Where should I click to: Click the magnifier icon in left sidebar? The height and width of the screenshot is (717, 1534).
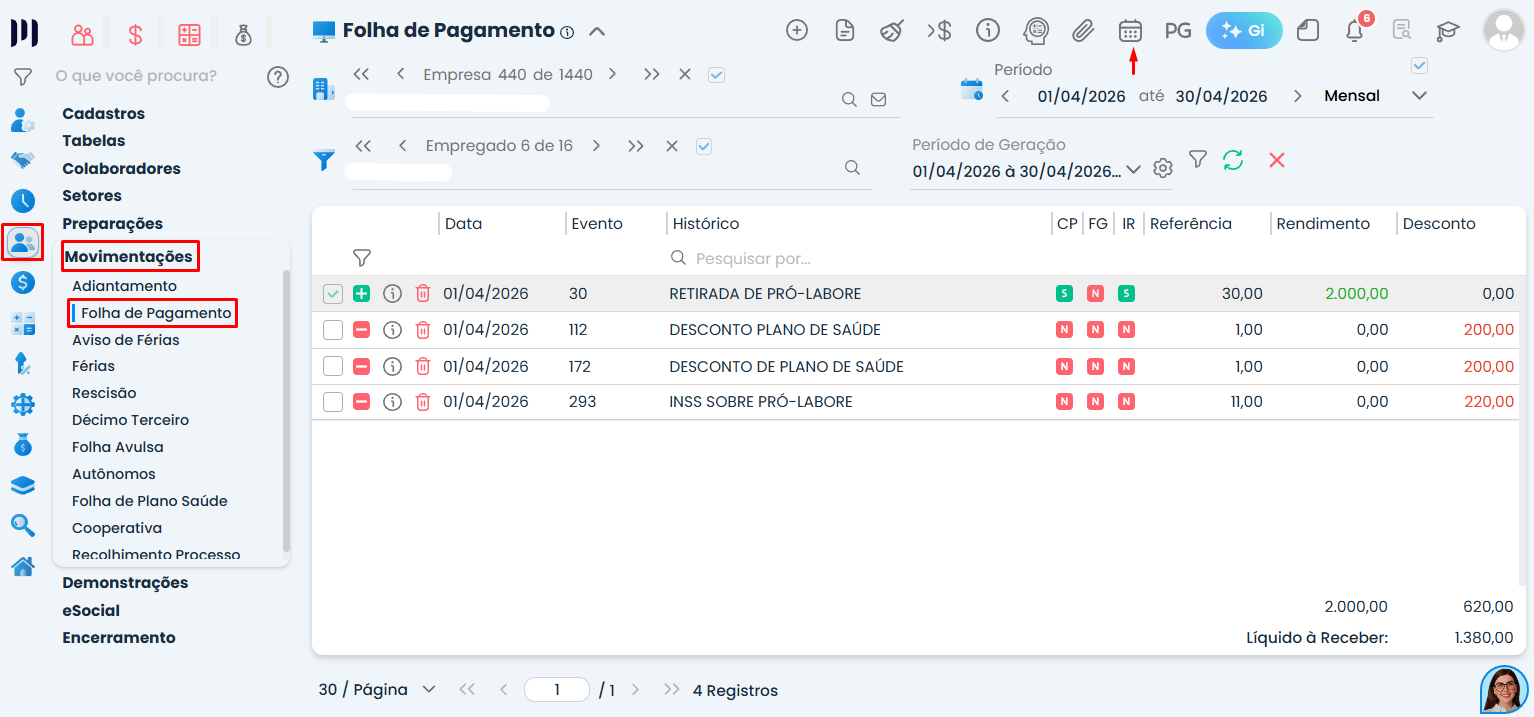23,525
